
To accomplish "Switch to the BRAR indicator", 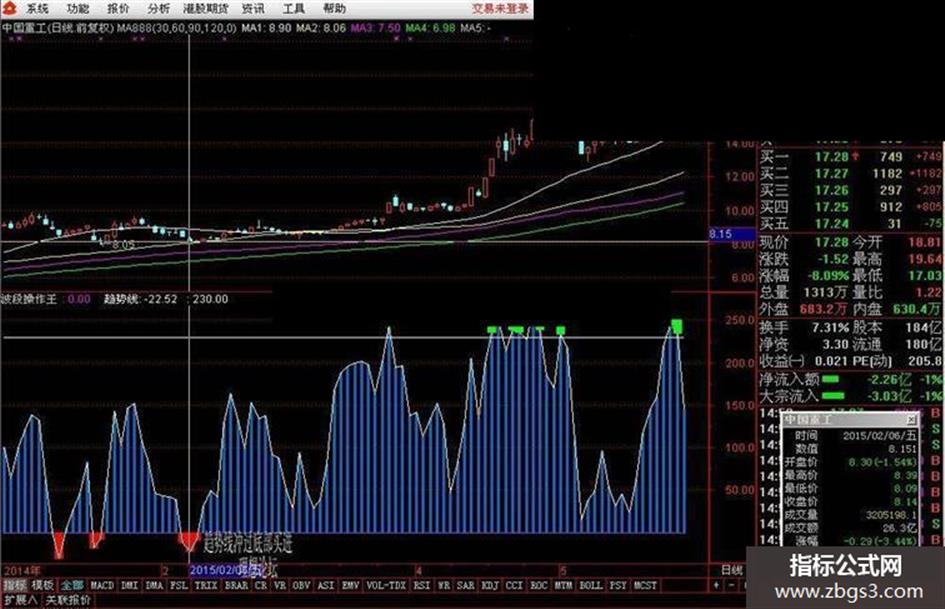I will coord(236,585).
